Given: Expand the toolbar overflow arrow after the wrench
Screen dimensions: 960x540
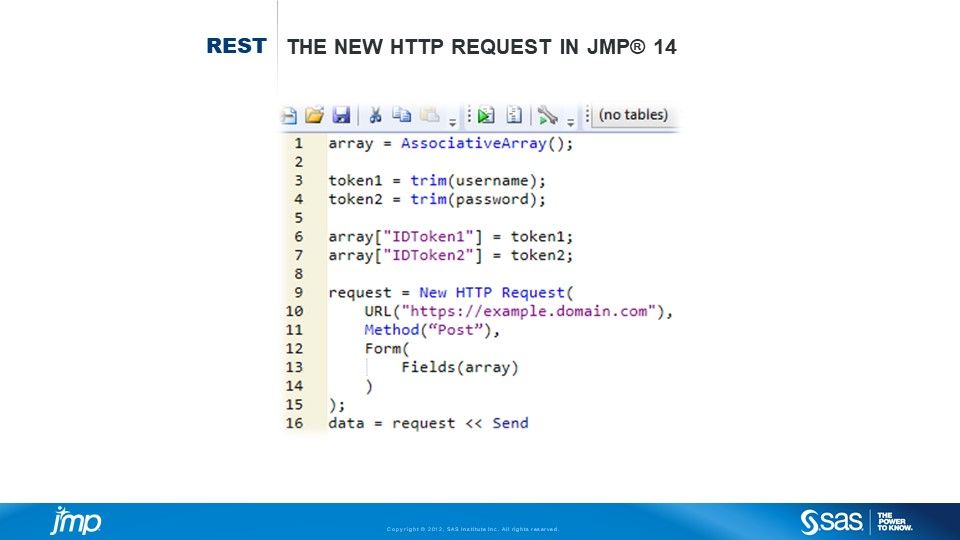Looking at the screenshot, I should (x=570, y=122).
